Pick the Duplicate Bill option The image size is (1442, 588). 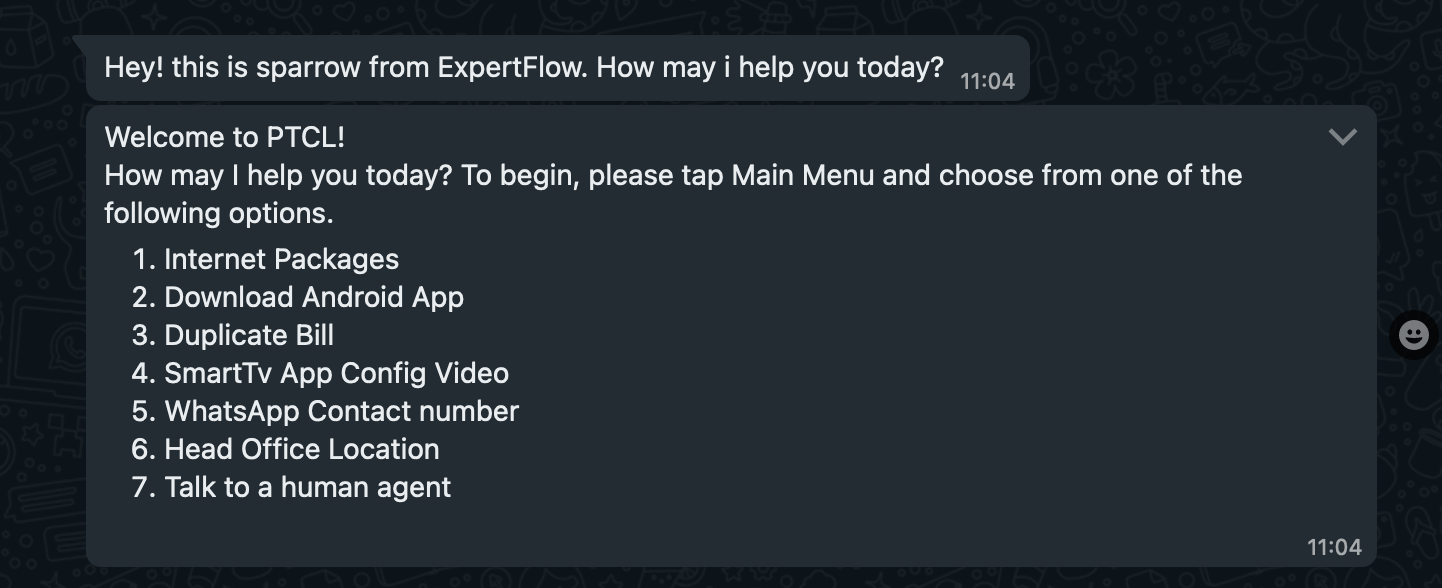pos(248,336)
